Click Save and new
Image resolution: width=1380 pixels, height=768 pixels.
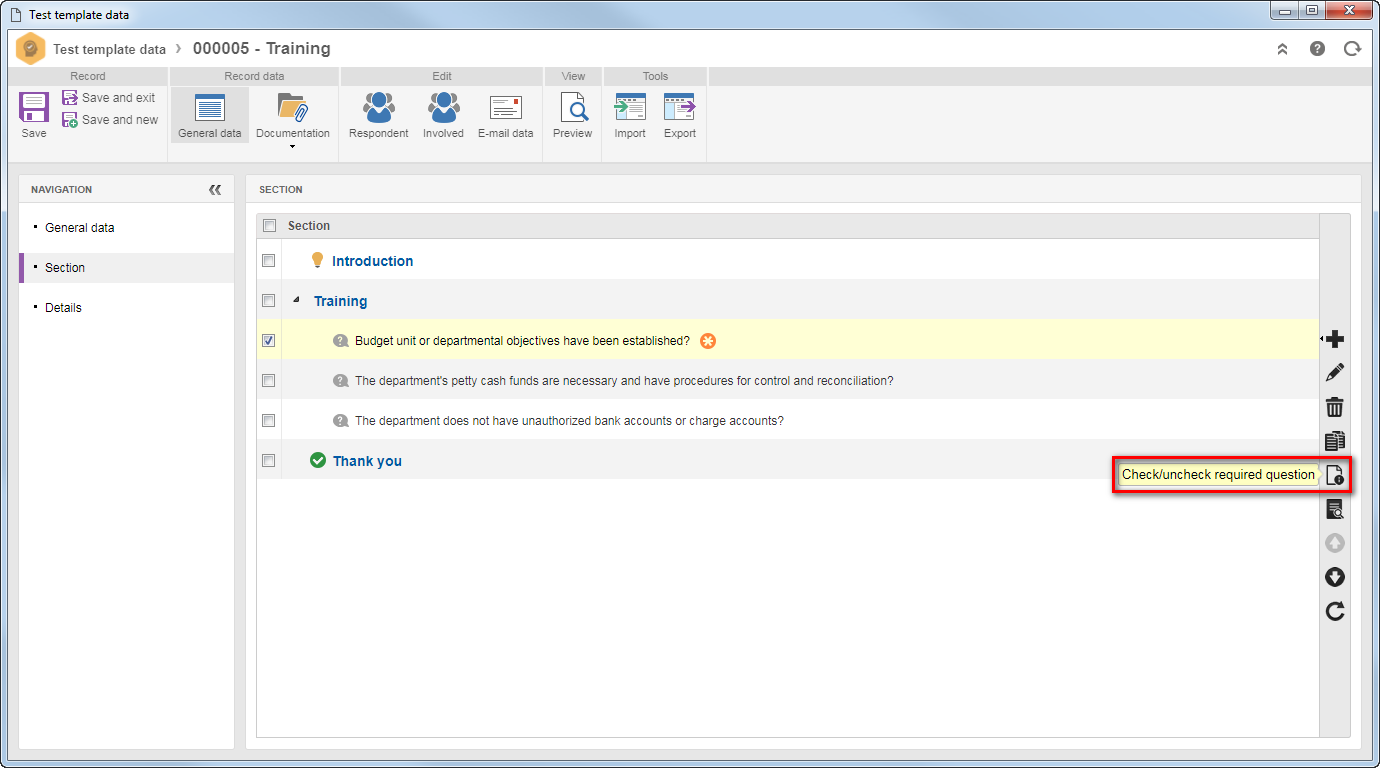click(110, 120)
